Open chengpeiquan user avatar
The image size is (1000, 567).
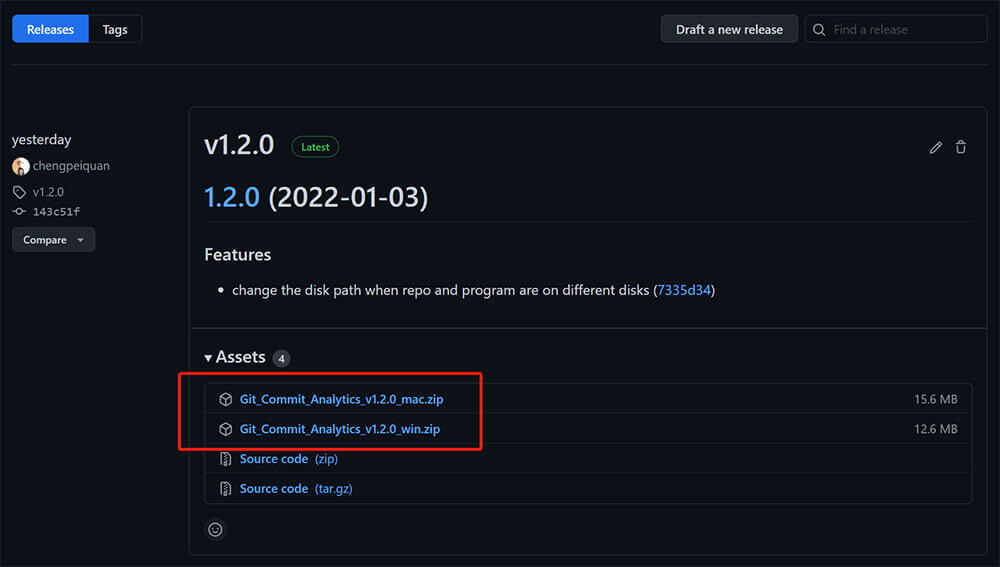coord(20,166)
